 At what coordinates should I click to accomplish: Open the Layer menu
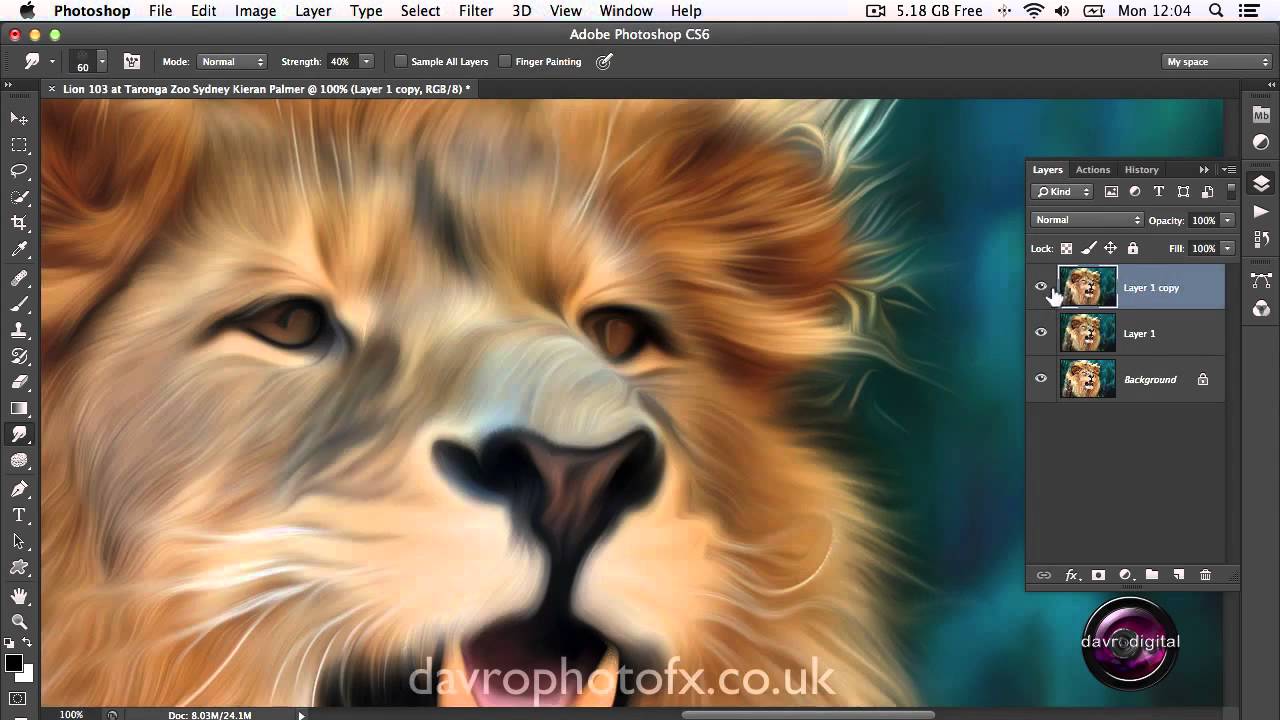tap(313, 11)
